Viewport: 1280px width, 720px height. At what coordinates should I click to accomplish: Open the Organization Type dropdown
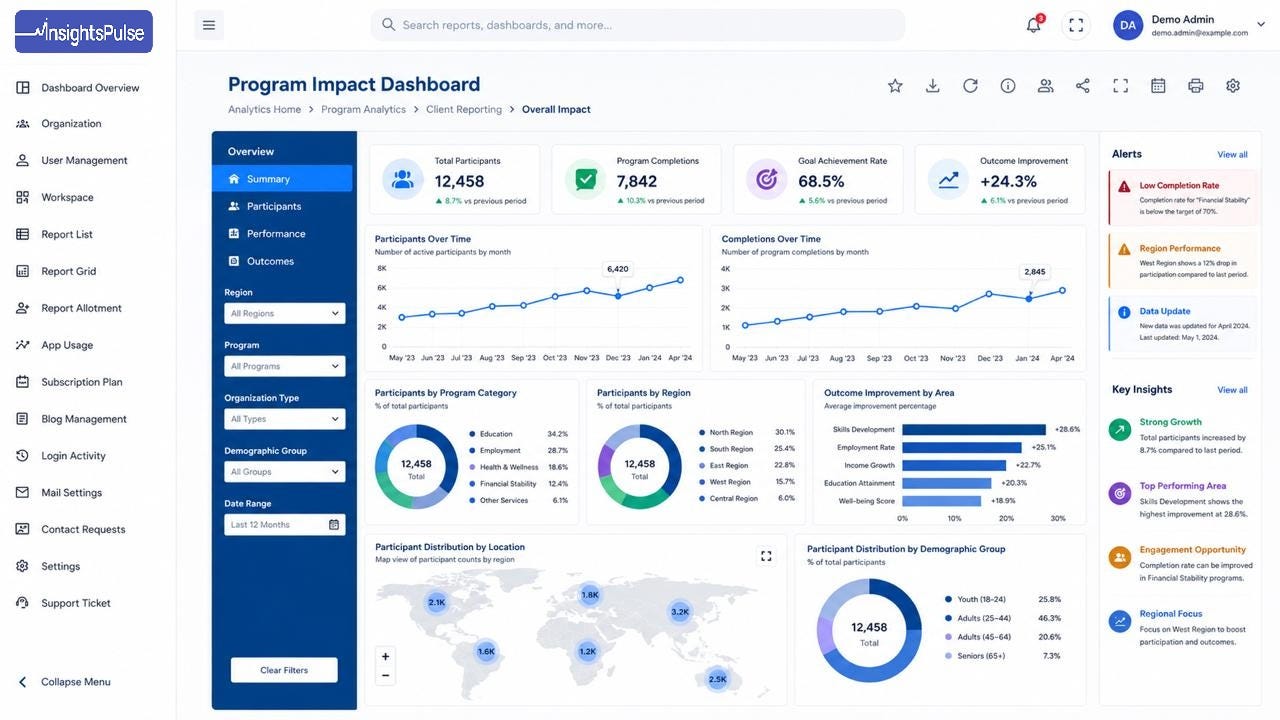pyautogui.click(x=285, y=419)
